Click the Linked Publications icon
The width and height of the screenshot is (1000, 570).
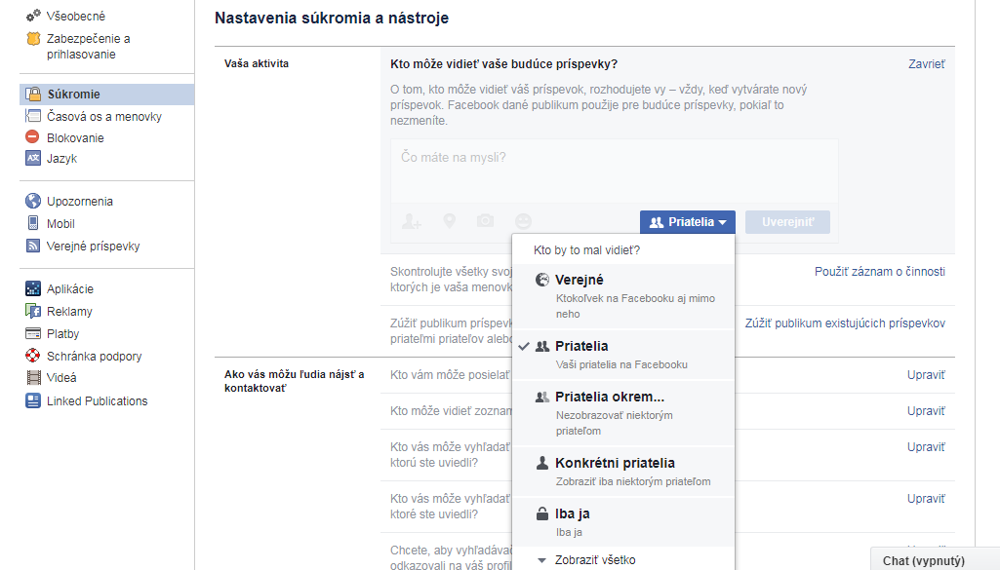(33, 400)
